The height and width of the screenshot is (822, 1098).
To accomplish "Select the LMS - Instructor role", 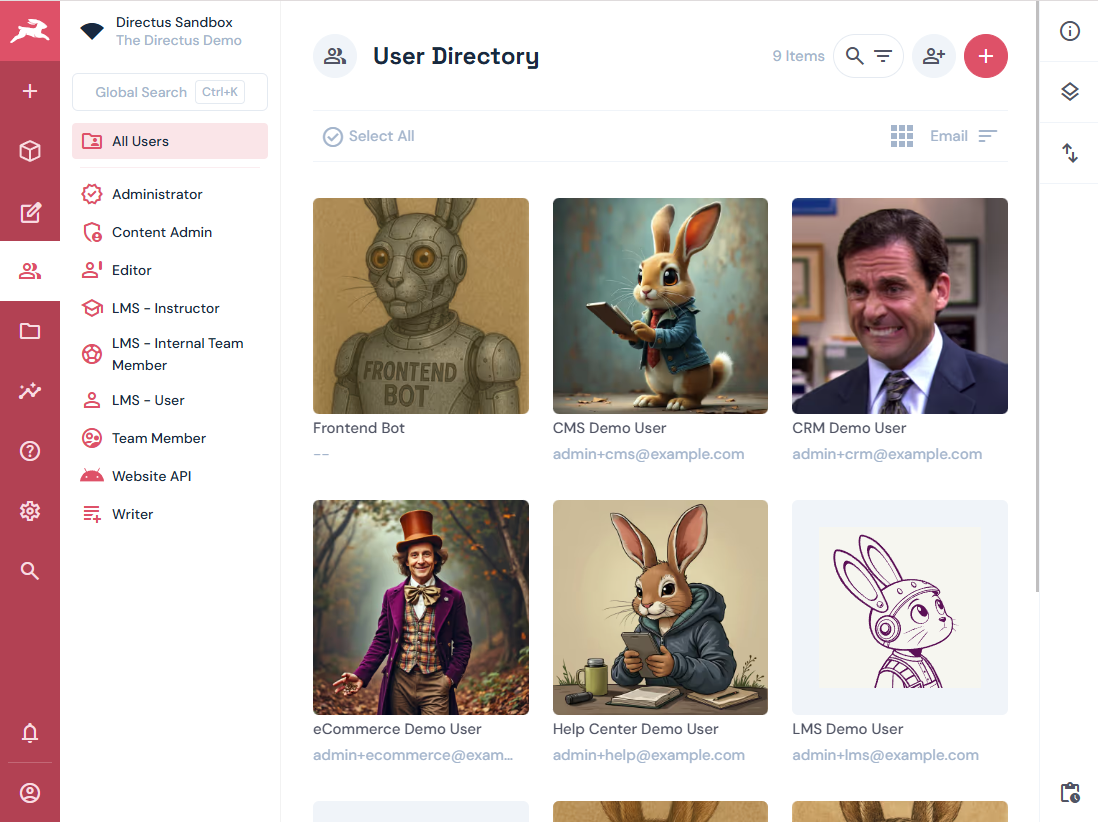I will pos(165,308).
